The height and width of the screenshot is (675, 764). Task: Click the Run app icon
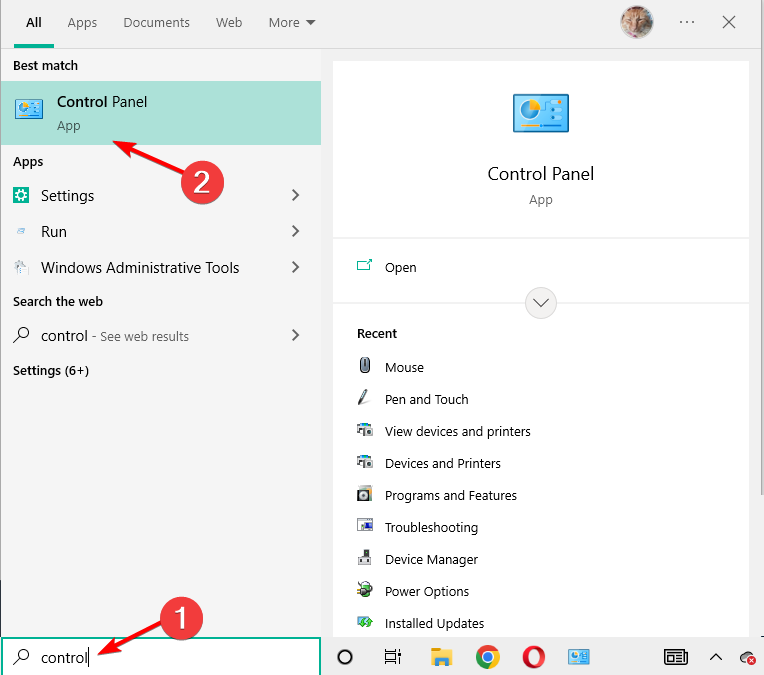pos(21,231)
